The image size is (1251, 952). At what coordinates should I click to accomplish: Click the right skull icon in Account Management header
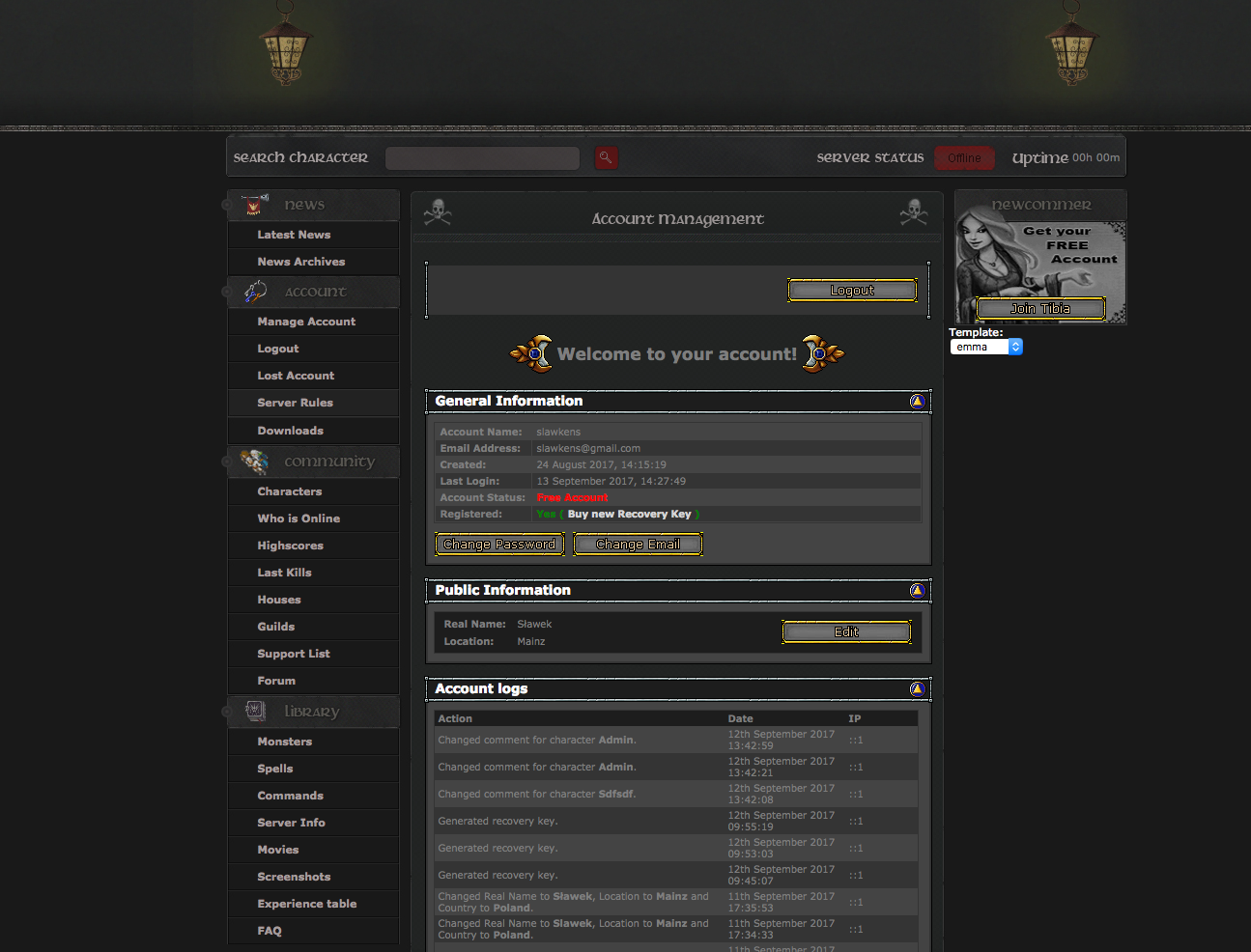click(x=913, y=211)
